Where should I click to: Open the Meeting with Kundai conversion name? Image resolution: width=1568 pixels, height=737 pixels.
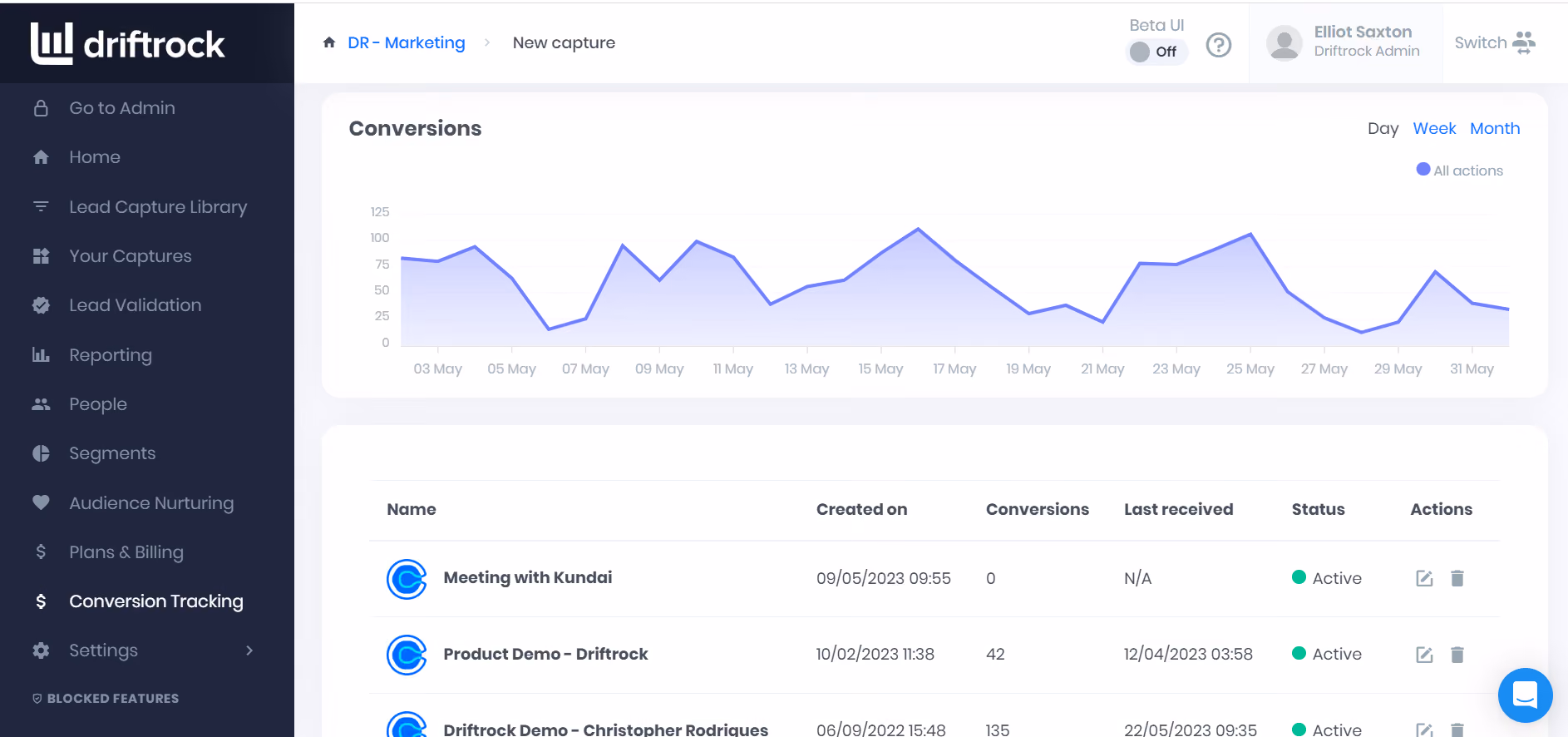(528, 578)
